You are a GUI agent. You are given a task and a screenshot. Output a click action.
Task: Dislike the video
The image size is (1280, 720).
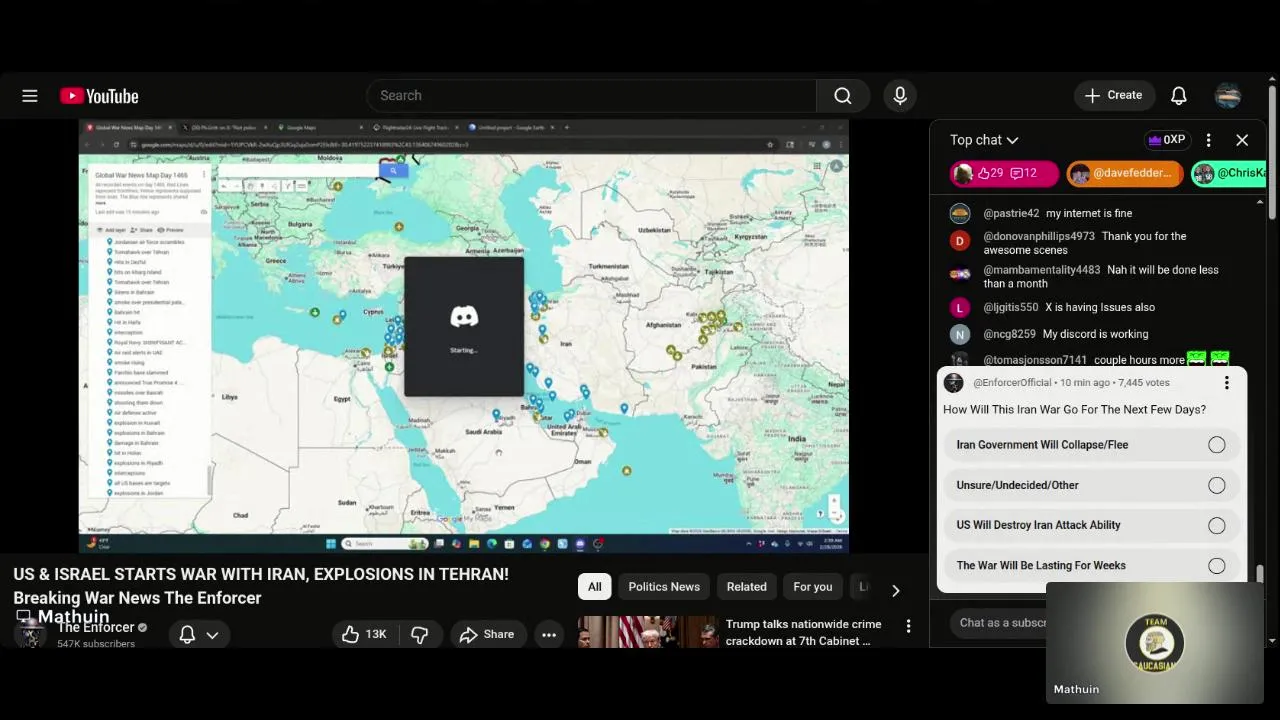pyautogui.click(x=420, y=634)
